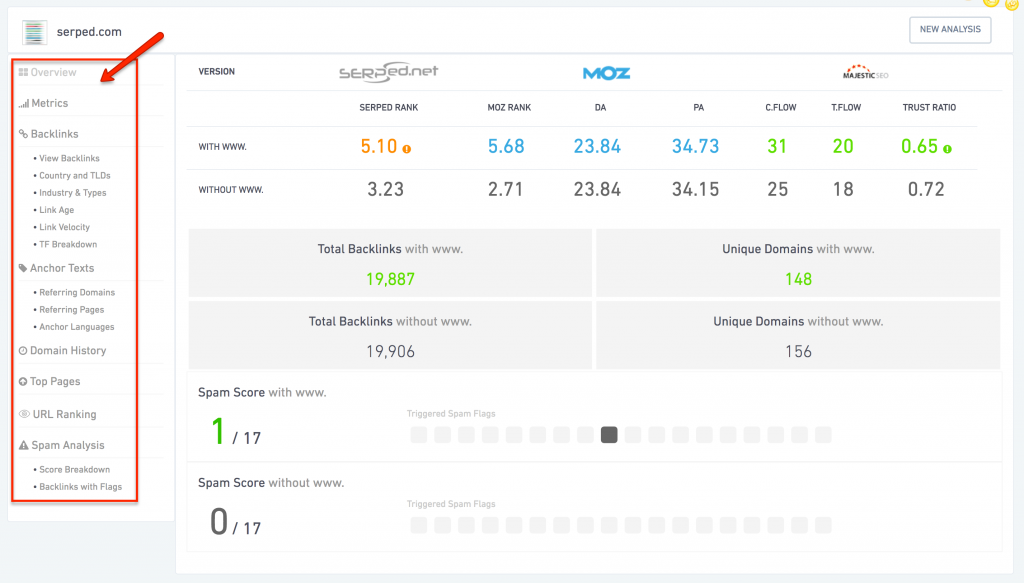Click the serped.com site favicon
1024x583 pixels.
pos(34,32)
